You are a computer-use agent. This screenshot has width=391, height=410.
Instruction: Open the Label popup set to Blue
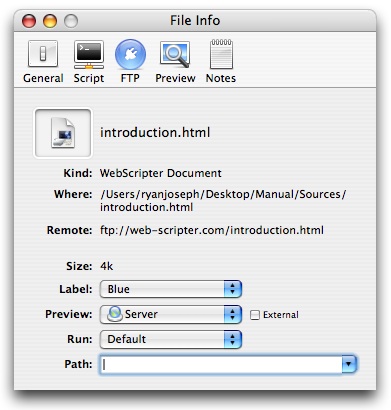tap(171, 289)
